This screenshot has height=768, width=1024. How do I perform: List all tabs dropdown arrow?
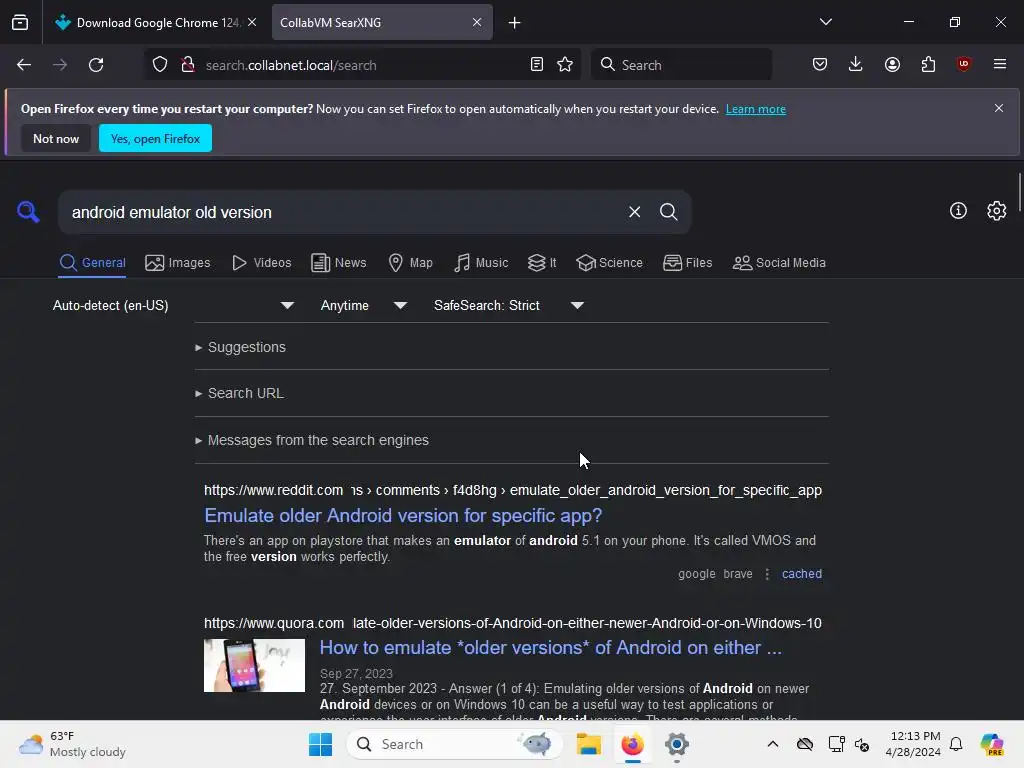pyautogui.click(x=825, y=22)
